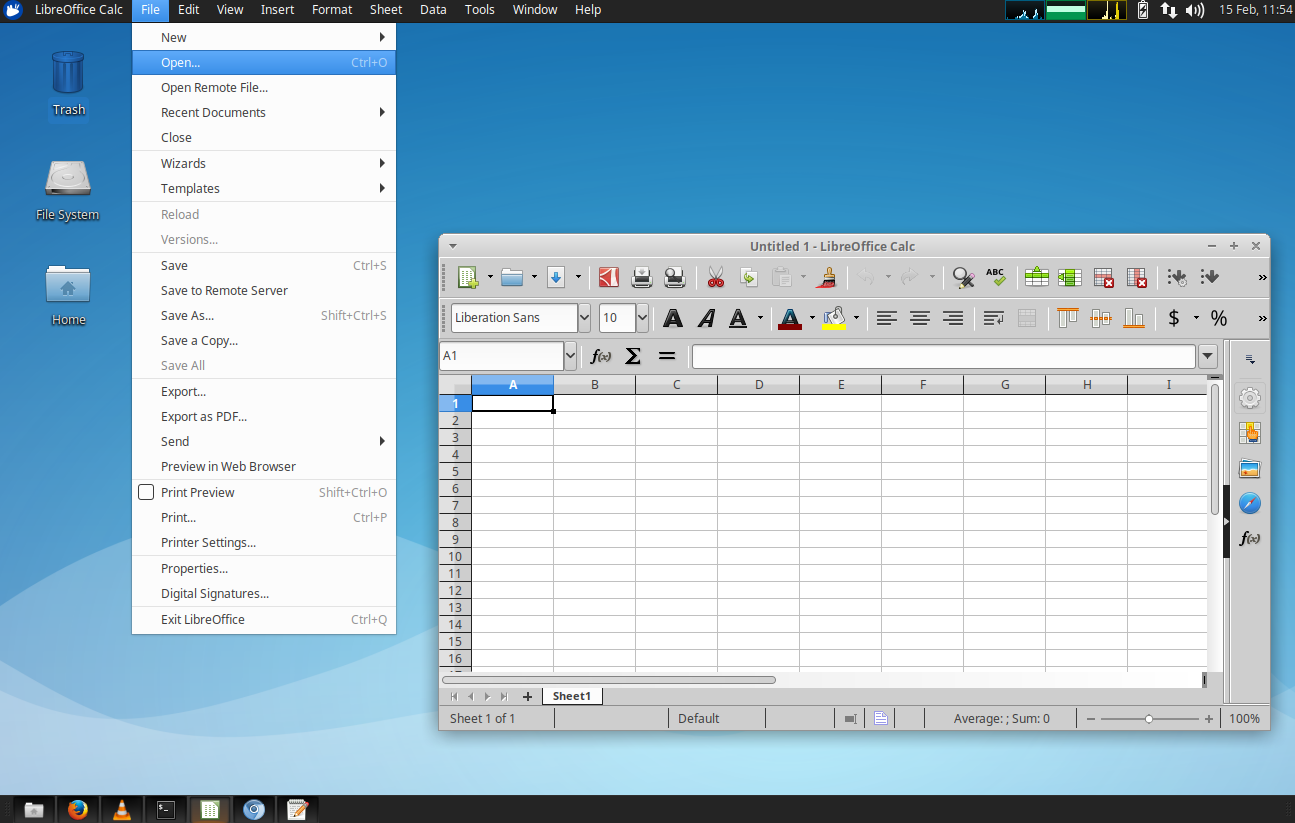Click the Delete Columns icon
This screenshot has width=1295, height=823.
coord(1137,277)
